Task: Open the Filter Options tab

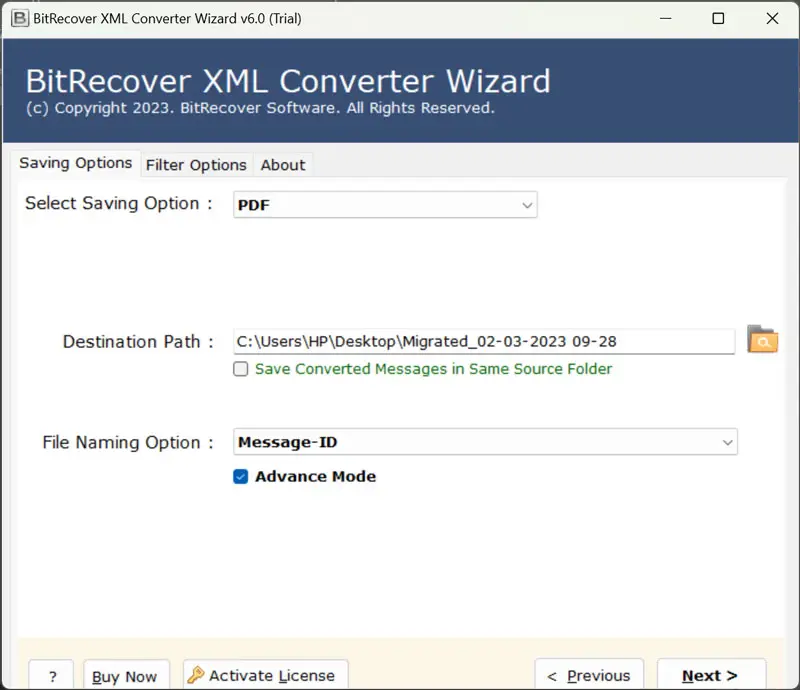Action: [x=196, y=165]
